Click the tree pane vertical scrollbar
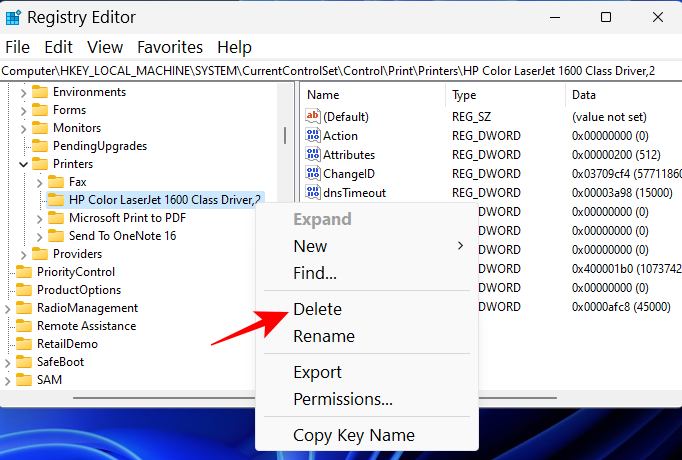 point(287,135)
